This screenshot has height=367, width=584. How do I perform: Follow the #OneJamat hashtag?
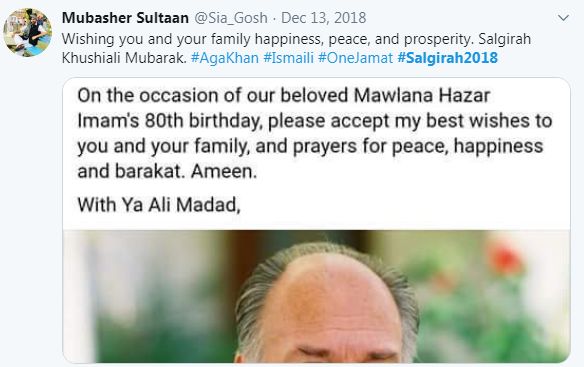pos(355,58)
